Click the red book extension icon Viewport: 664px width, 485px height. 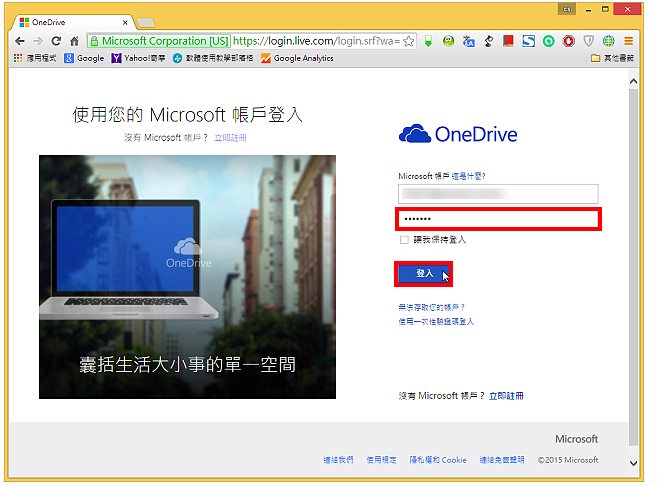(508, 41)
